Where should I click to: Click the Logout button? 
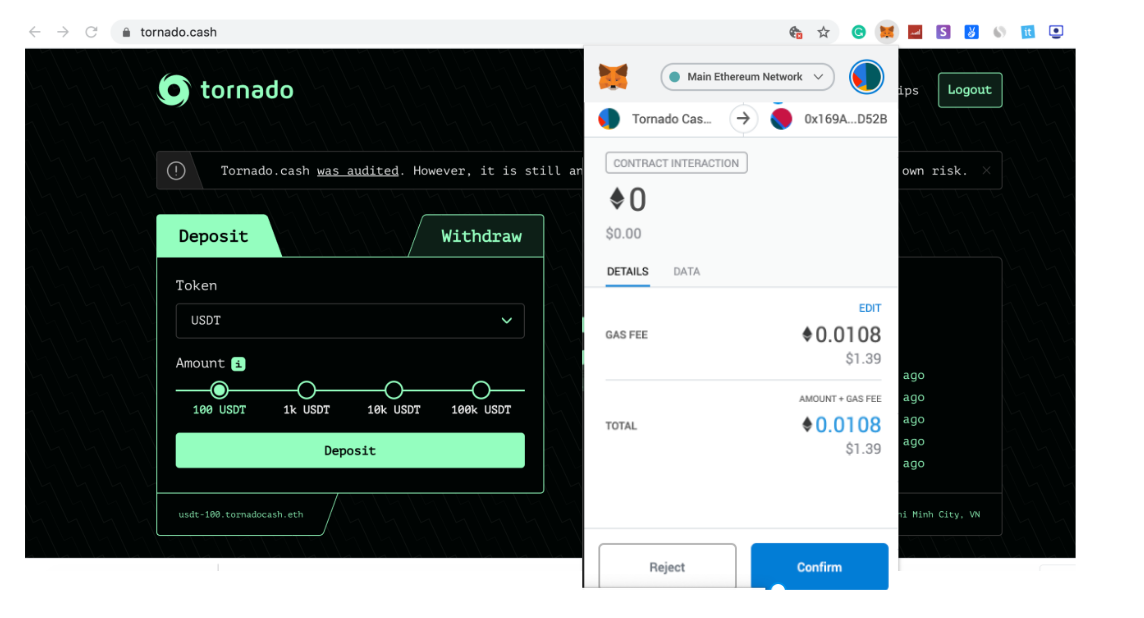click(x=970, y=90)
